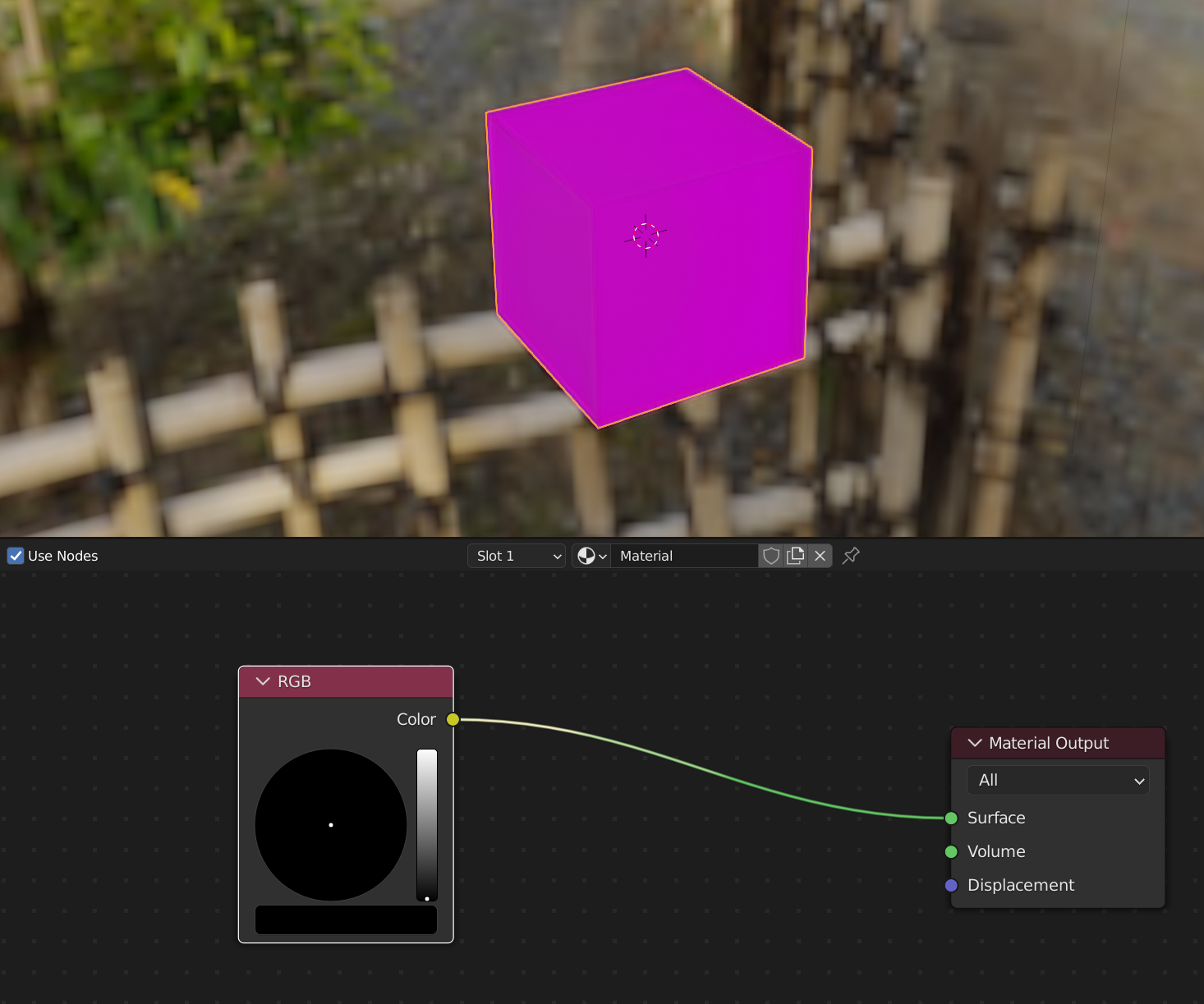Image resolution: width=1204 pixels, height=1004 pixels.
Task: Unlink the material with the X icon
Action: pyautogui.click(x=820, y=556)
